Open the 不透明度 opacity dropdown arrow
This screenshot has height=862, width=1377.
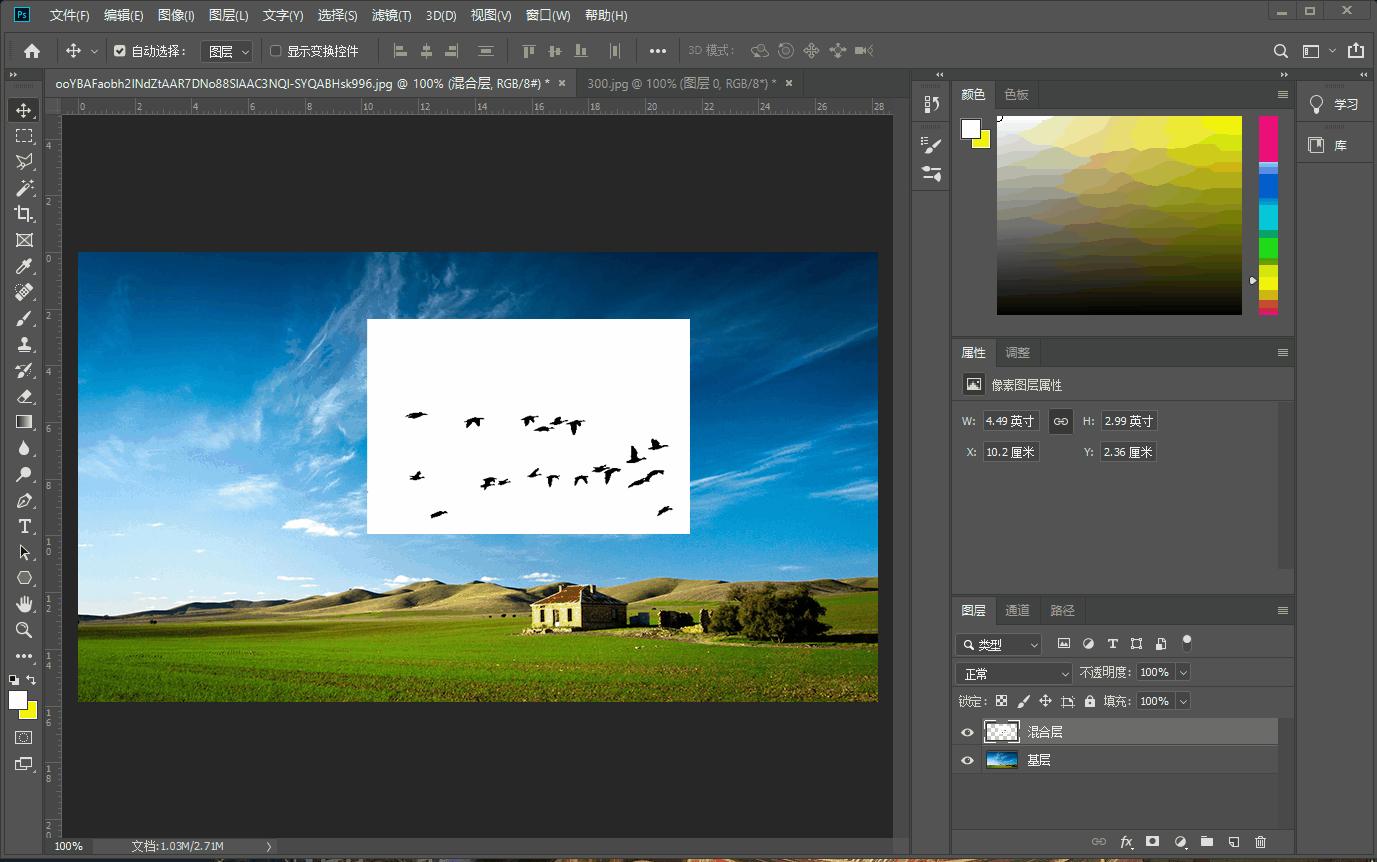1184,673
